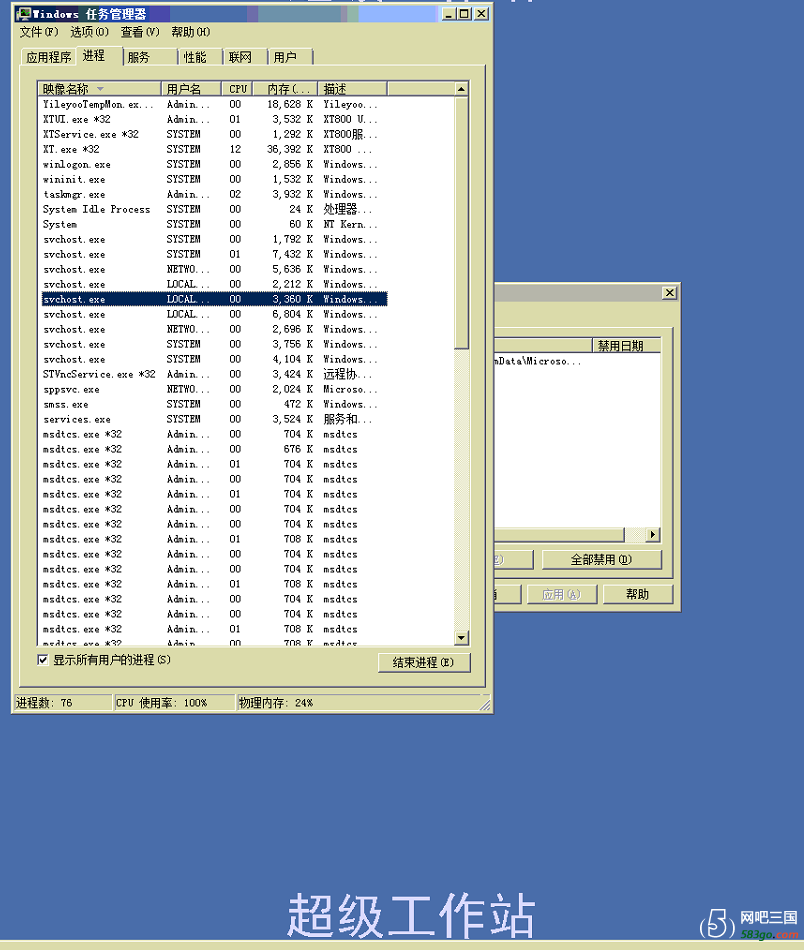Click the process list scroll-up arrow
This screenshot has width=804, height=950.
coord(461,89)
